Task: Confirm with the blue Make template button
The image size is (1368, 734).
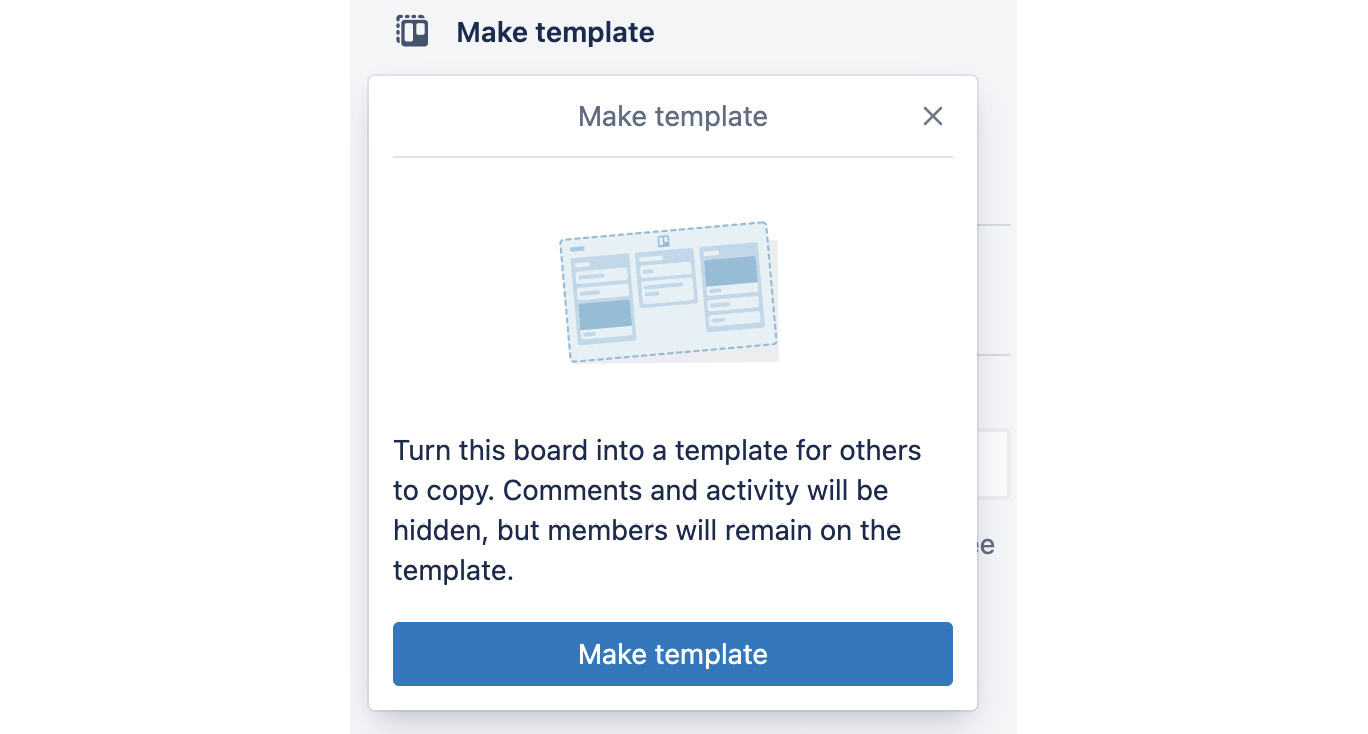Action: pyautogui.click(x=672, y=654)
